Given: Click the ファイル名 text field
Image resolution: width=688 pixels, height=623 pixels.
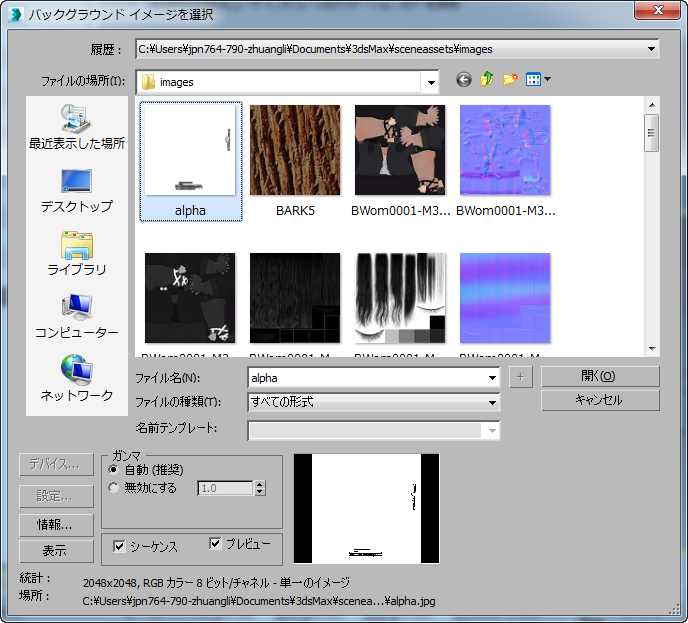Looking at the screenshot, I should tap(368, 378).
